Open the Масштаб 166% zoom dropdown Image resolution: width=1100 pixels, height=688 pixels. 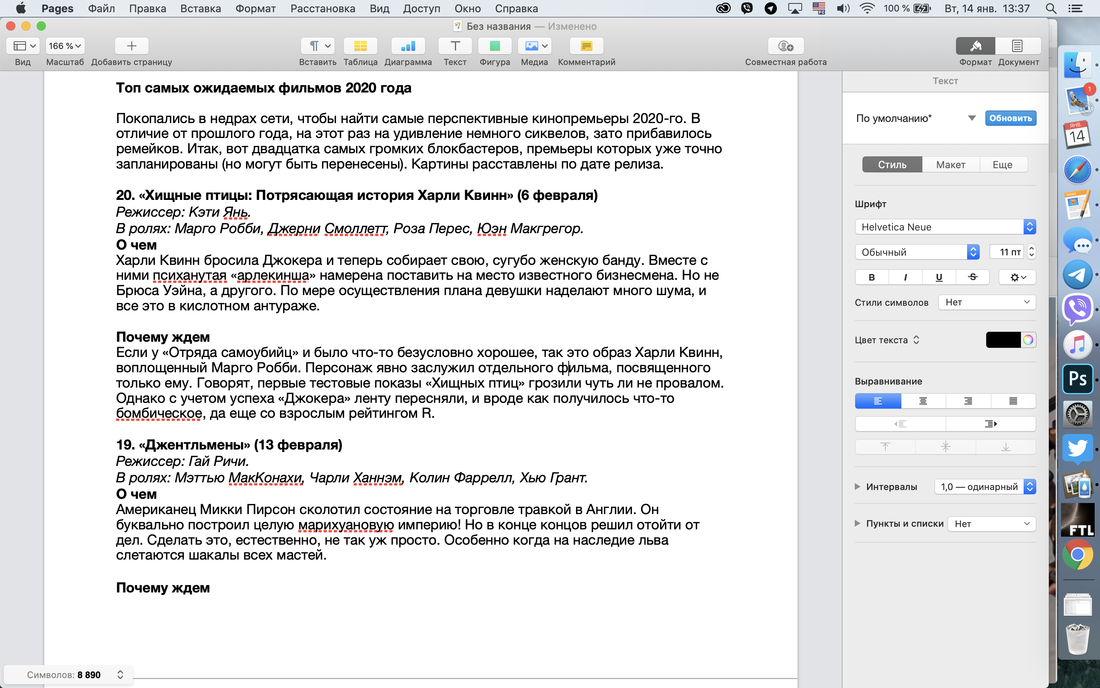pyautogui.click(x=66, y=46)
